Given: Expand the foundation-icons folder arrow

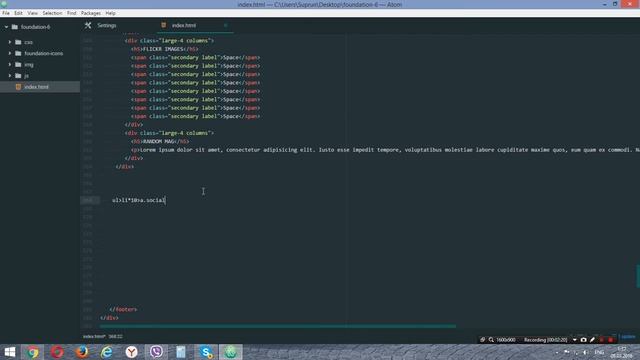Looking at the screenshot, I should (x=10, y=53).
